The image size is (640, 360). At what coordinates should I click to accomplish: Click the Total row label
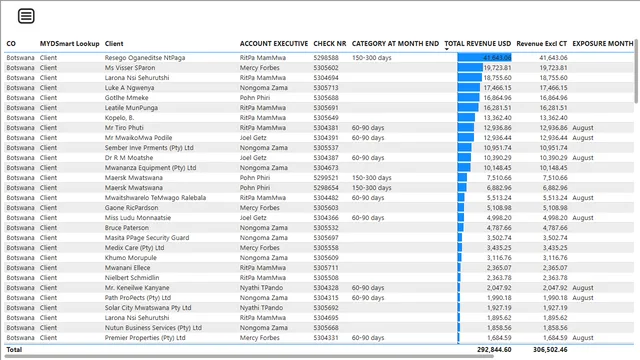click(14, 349)
